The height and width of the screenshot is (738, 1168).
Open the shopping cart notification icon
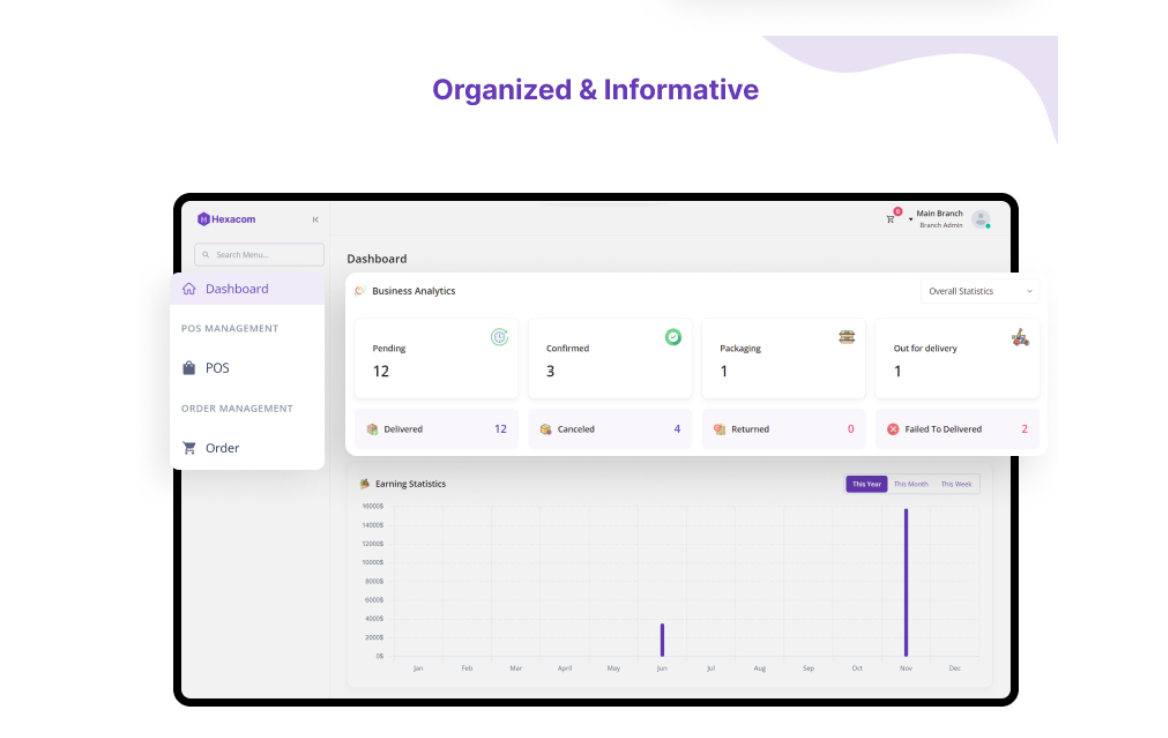pos(890,218)
